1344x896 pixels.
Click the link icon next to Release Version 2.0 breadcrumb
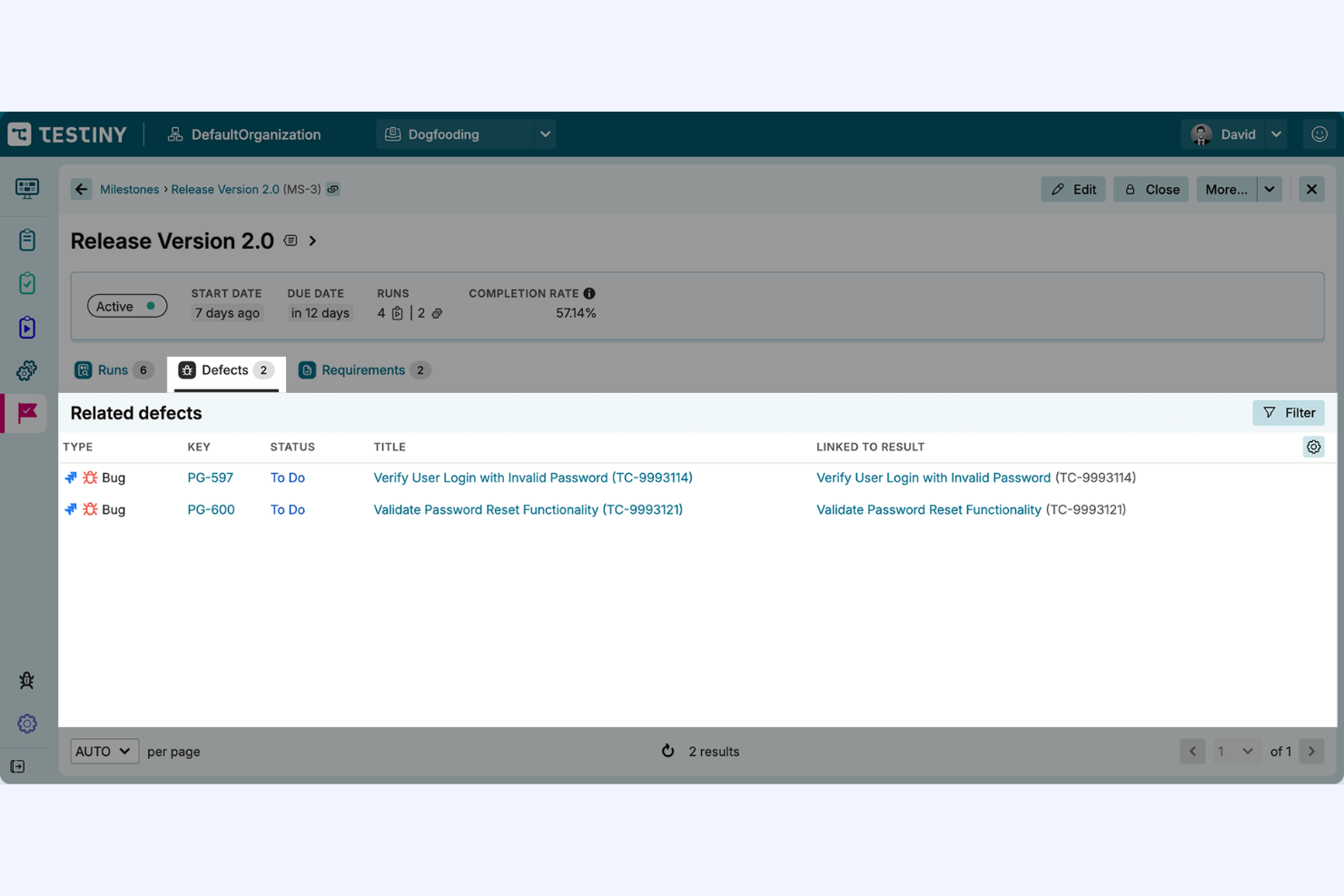click(332, 189)
